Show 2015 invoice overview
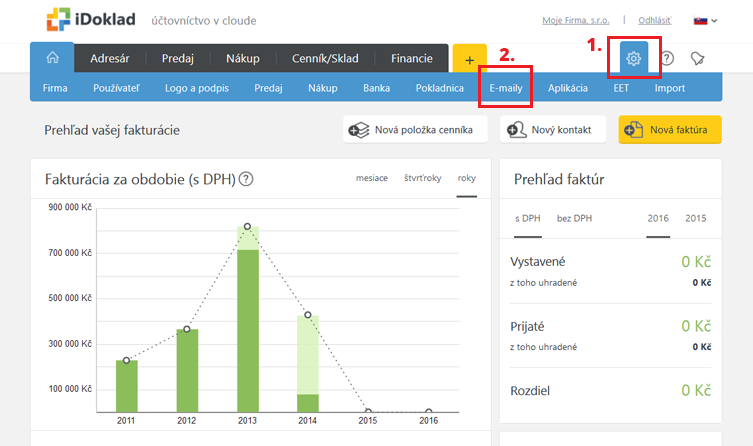Viewport: 753px width, 446px height. tap(695, 218)
